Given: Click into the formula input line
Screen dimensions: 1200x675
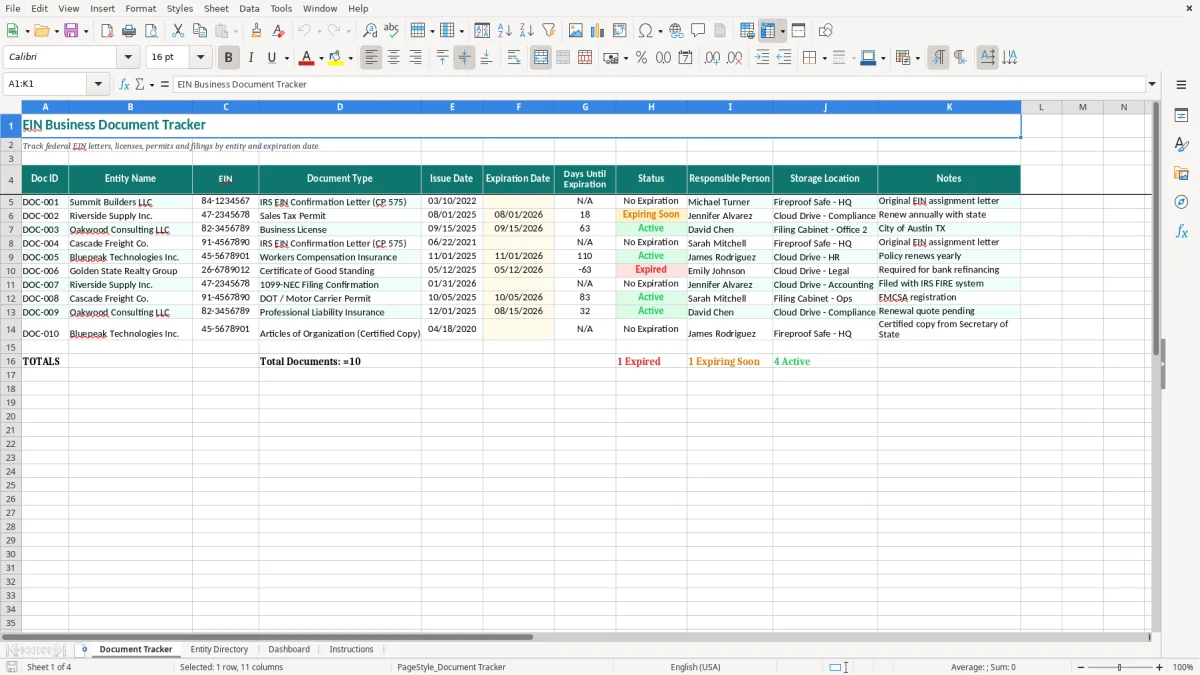Looking at the screenshot, I should pyautogui.click(x=658, y=85).
